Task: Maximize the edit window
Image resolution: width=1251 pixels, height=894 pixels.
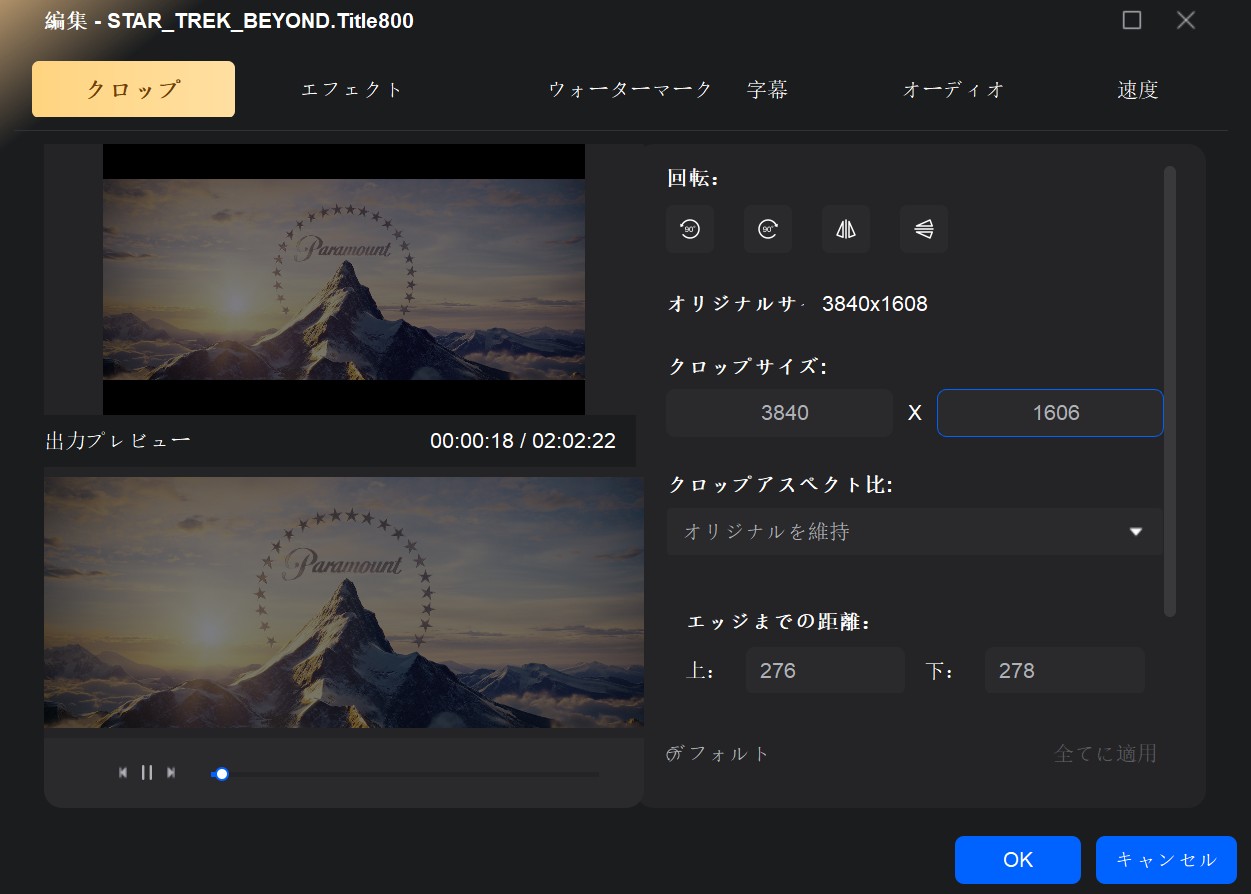Action: pyautogui.click(x=1132, y=20)
